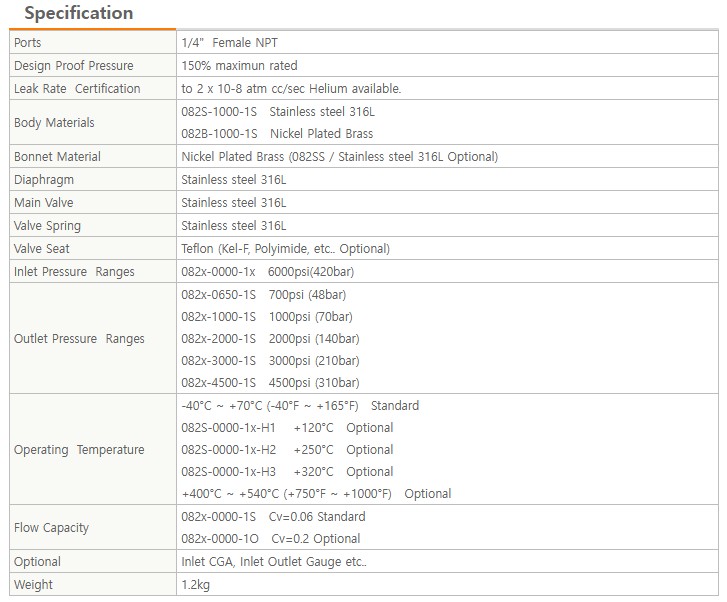Click '+400°C ~ +540°C' Optional line
727x602 pixels.
(x=316, y=494)
